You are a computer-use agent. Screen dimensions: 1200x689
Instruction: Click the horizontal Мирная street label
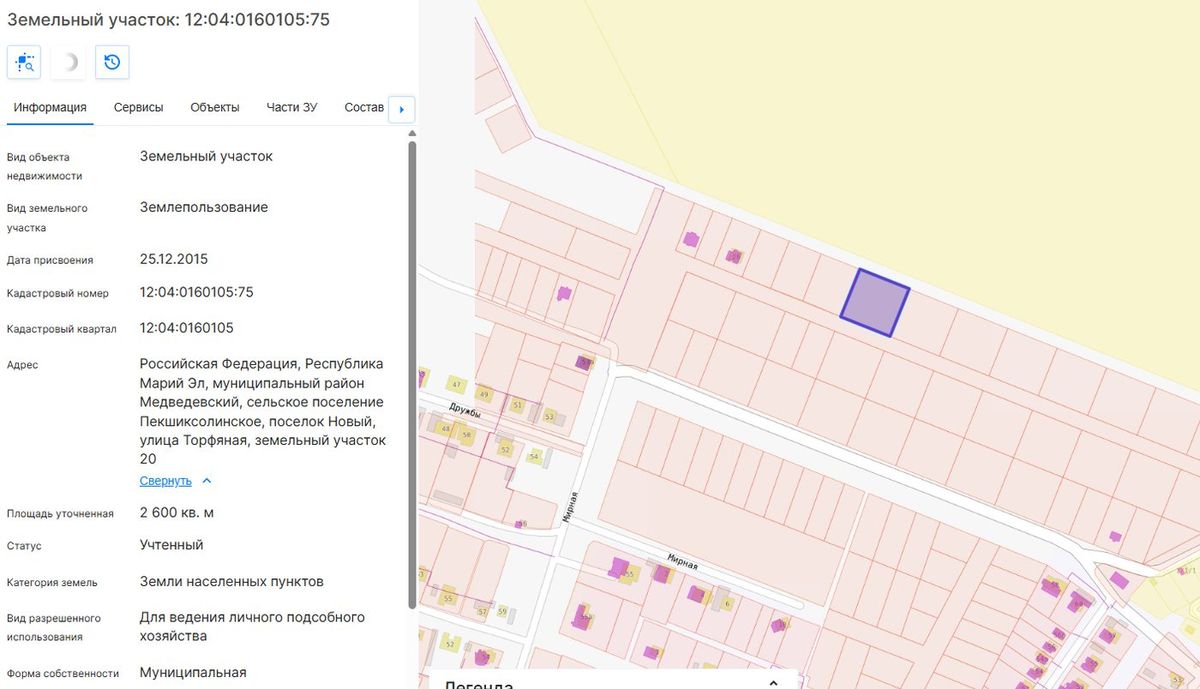(683, 564)
